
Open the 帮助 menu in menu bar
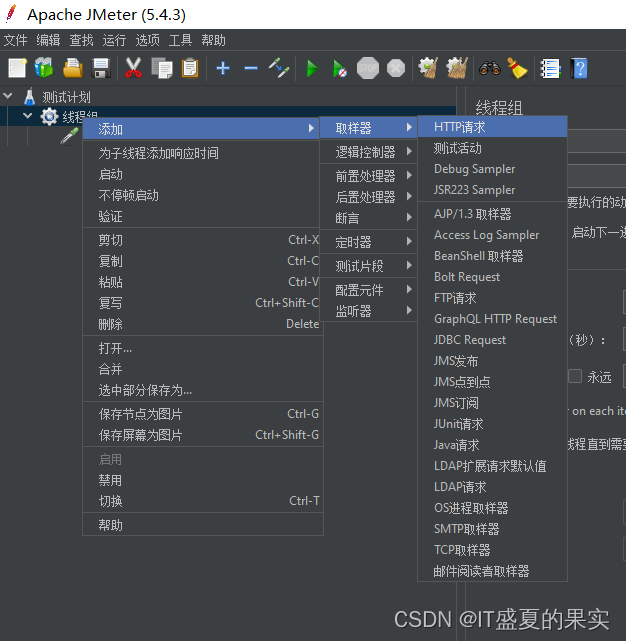click(x=213, y=40)
